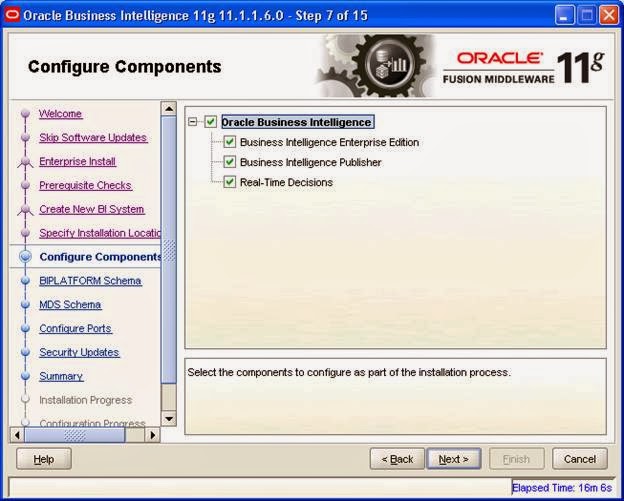Click the Configure Components current step bullet
Screen dimensions: 624x501
tap(25, 257)
